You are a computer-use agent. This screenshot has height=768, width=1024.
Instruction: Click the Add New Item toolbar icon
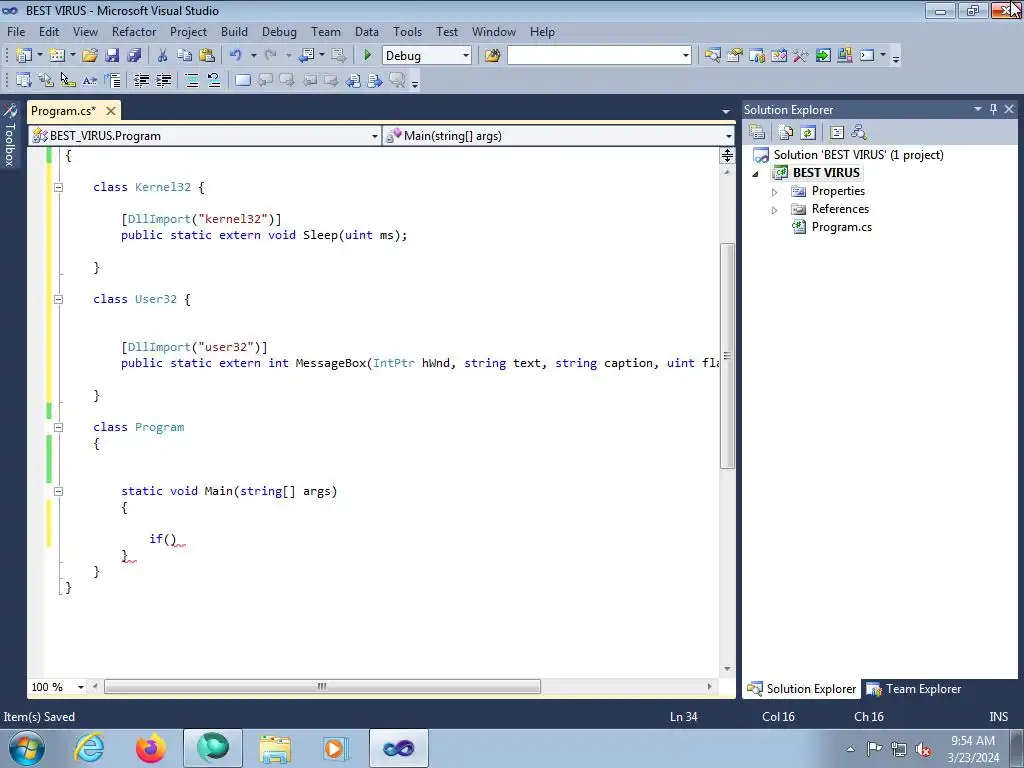pos(57,56)
